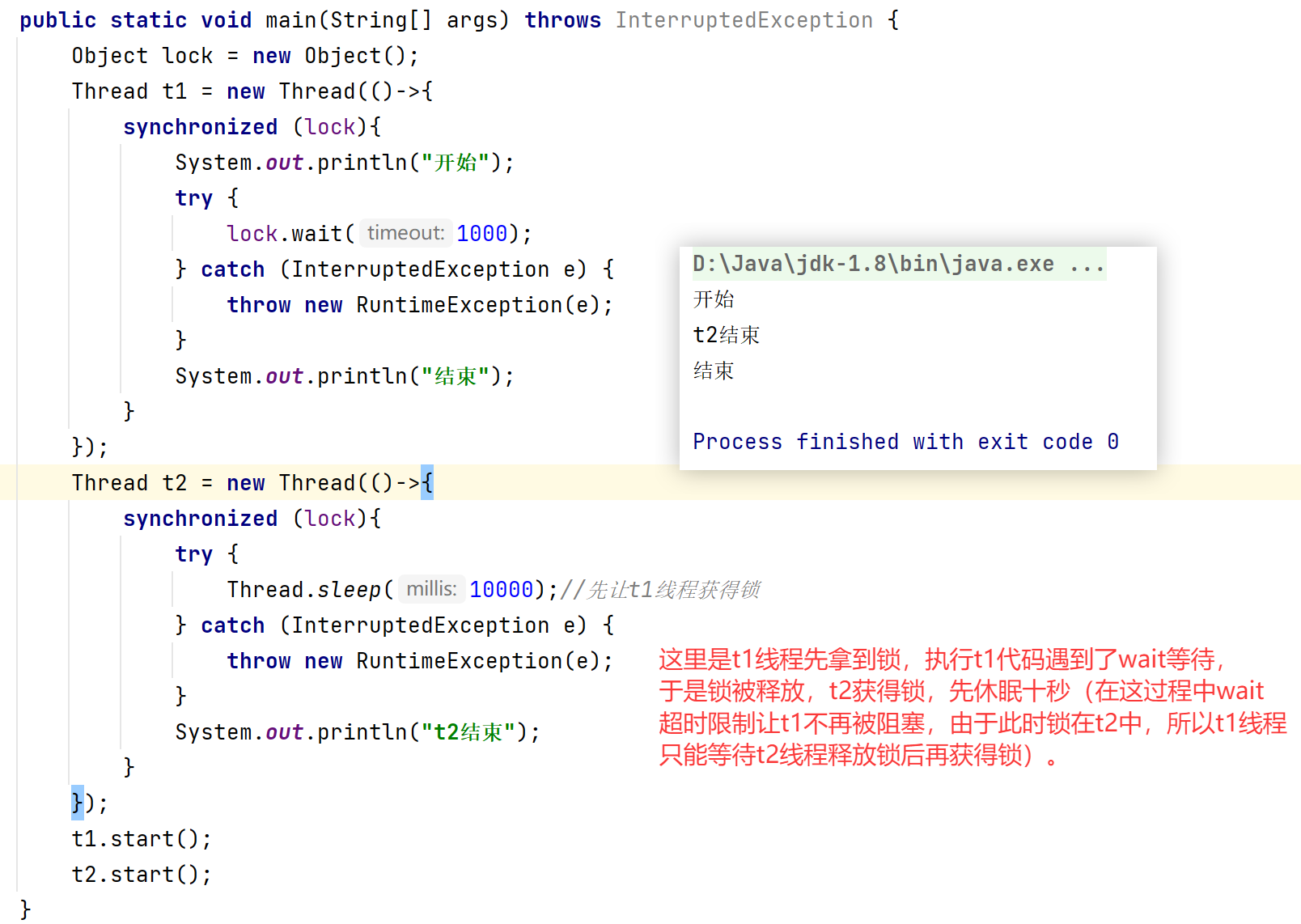Click the println("结束") statement in t1
This screenshot has height=924, width=1301.
pyautogui.click(x=345, y=376)
